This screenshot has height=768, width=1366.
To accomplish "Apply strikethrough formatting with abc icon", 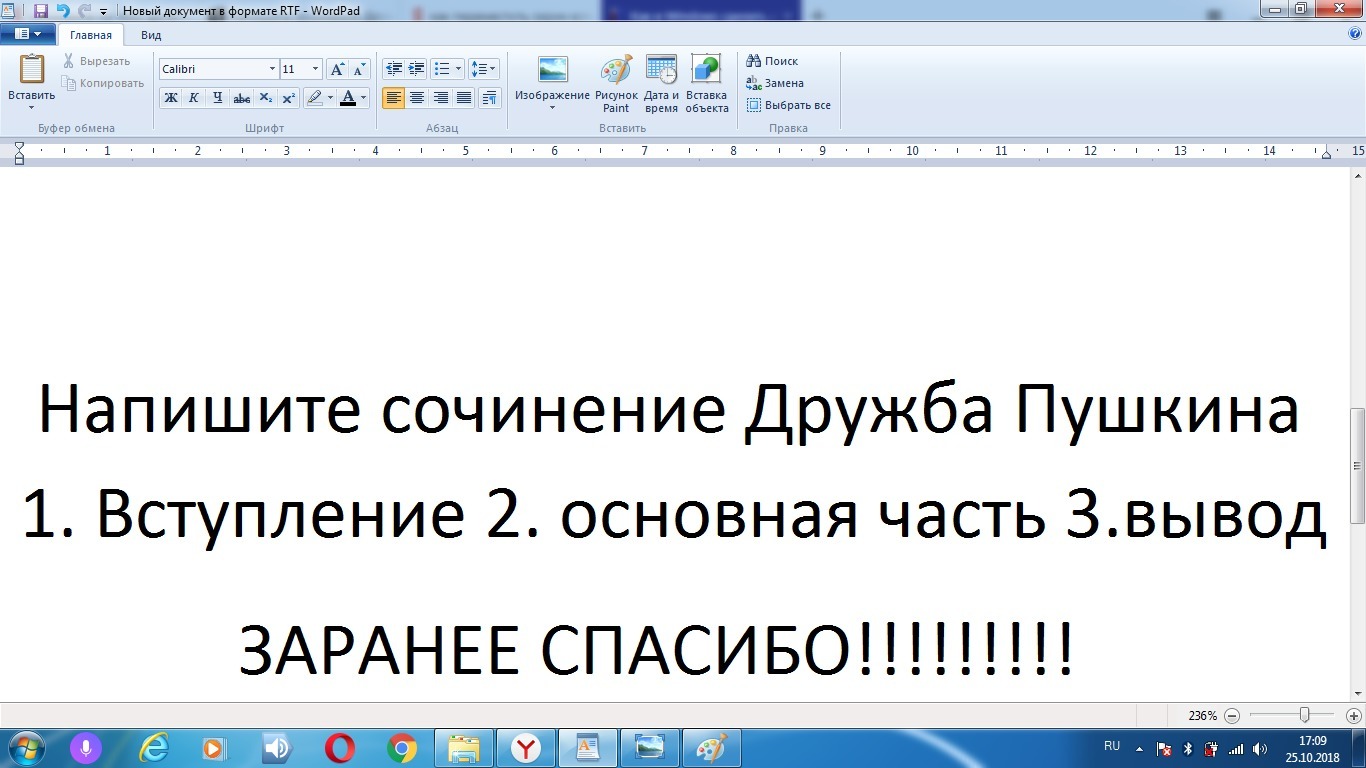I will click(x=241, y=98).
